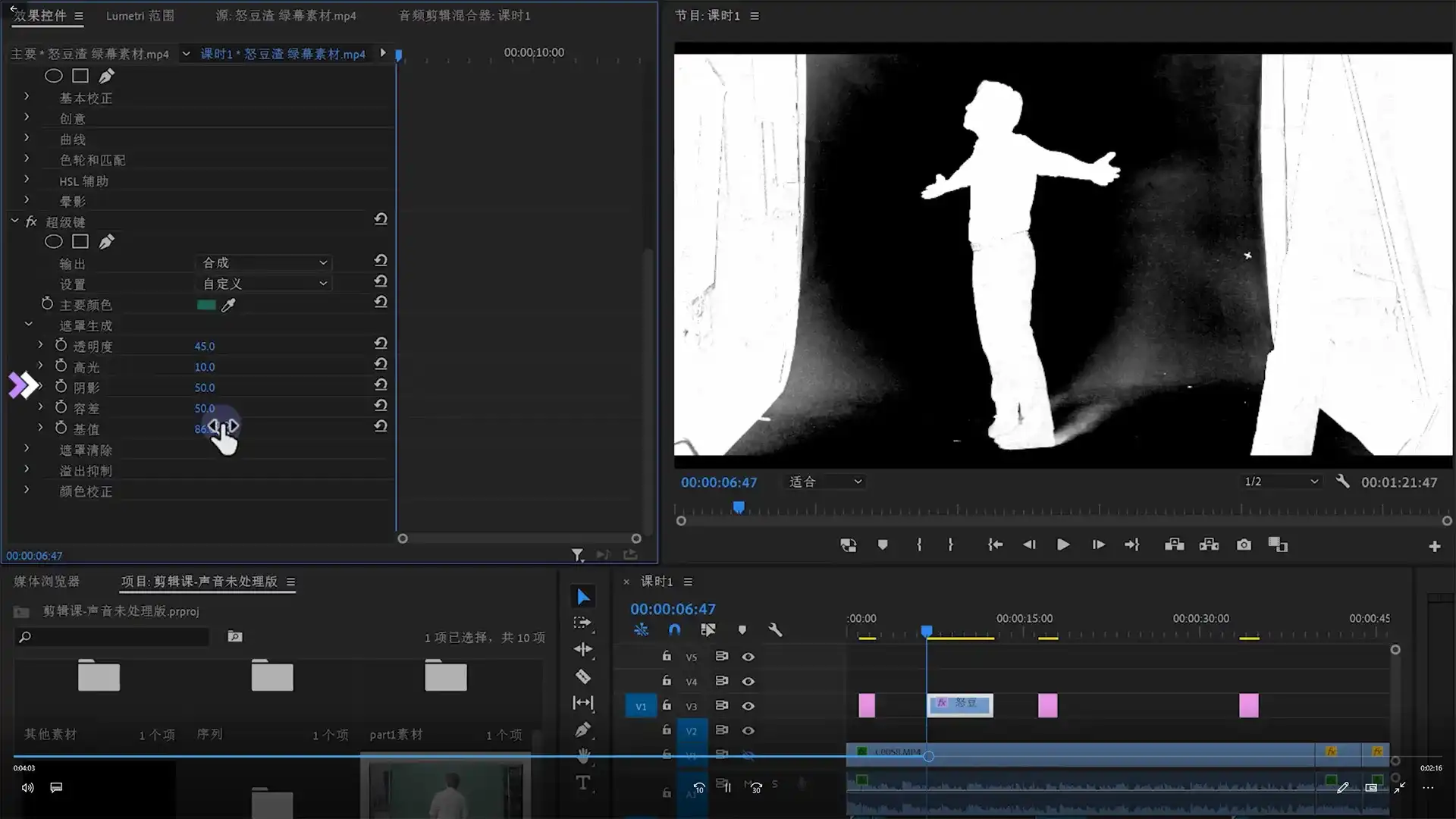Switch to Lumetri 范围 tab
The image size is (1456, 819).
(140, 15)
